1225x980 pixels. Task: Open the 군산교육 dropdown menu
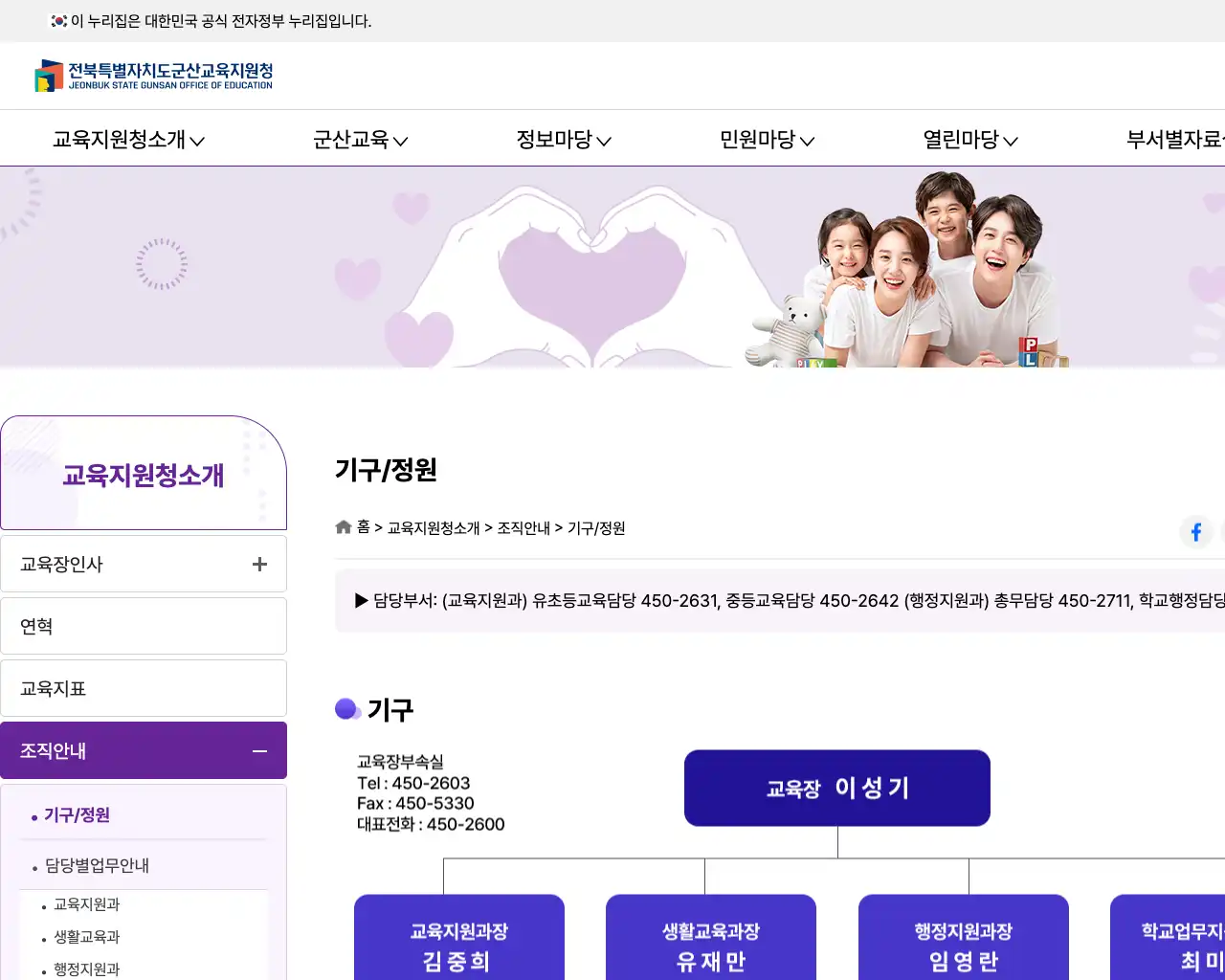point(360,140)
